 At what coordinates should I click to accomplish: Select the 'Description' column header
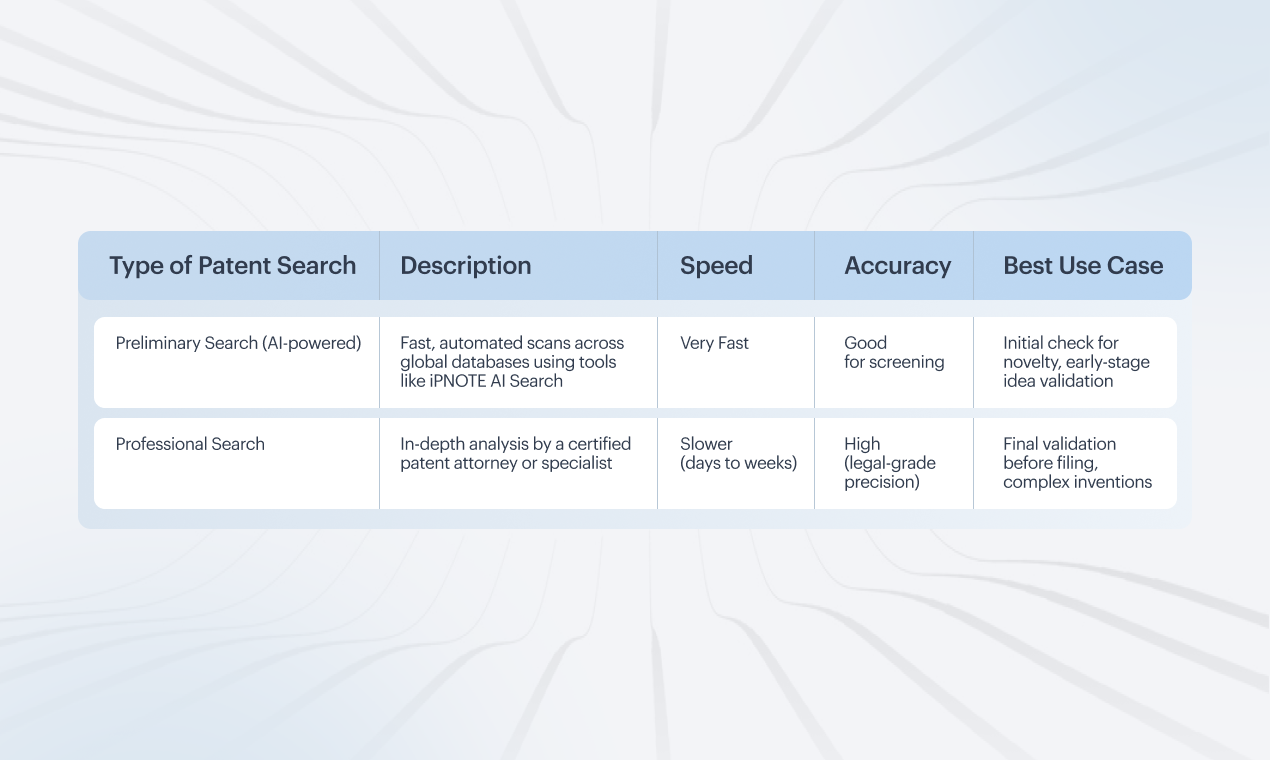(x=466, y=265)
